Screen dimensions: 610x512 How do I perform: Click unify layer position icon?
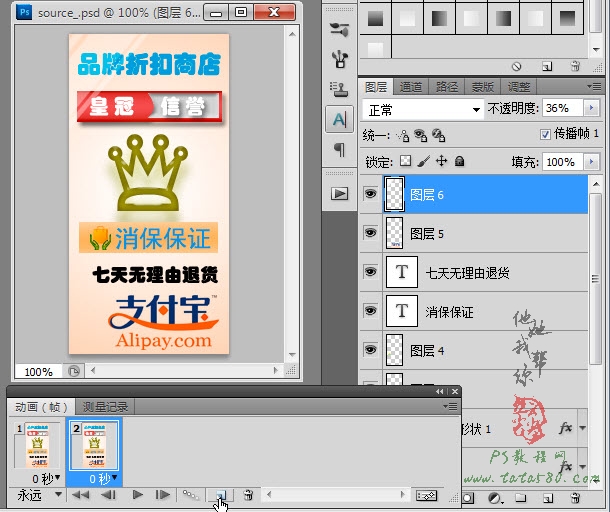(403, 135)
